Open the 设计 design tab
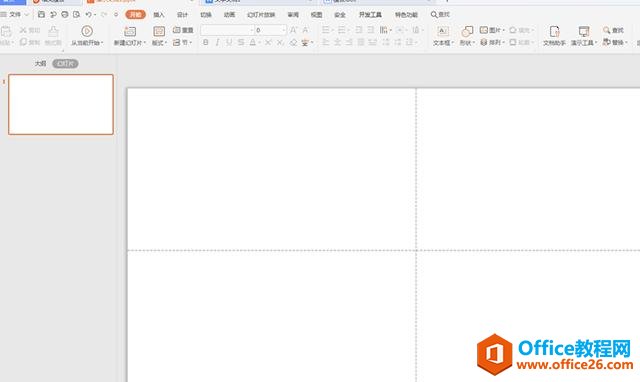 click(x=182, y=15)
